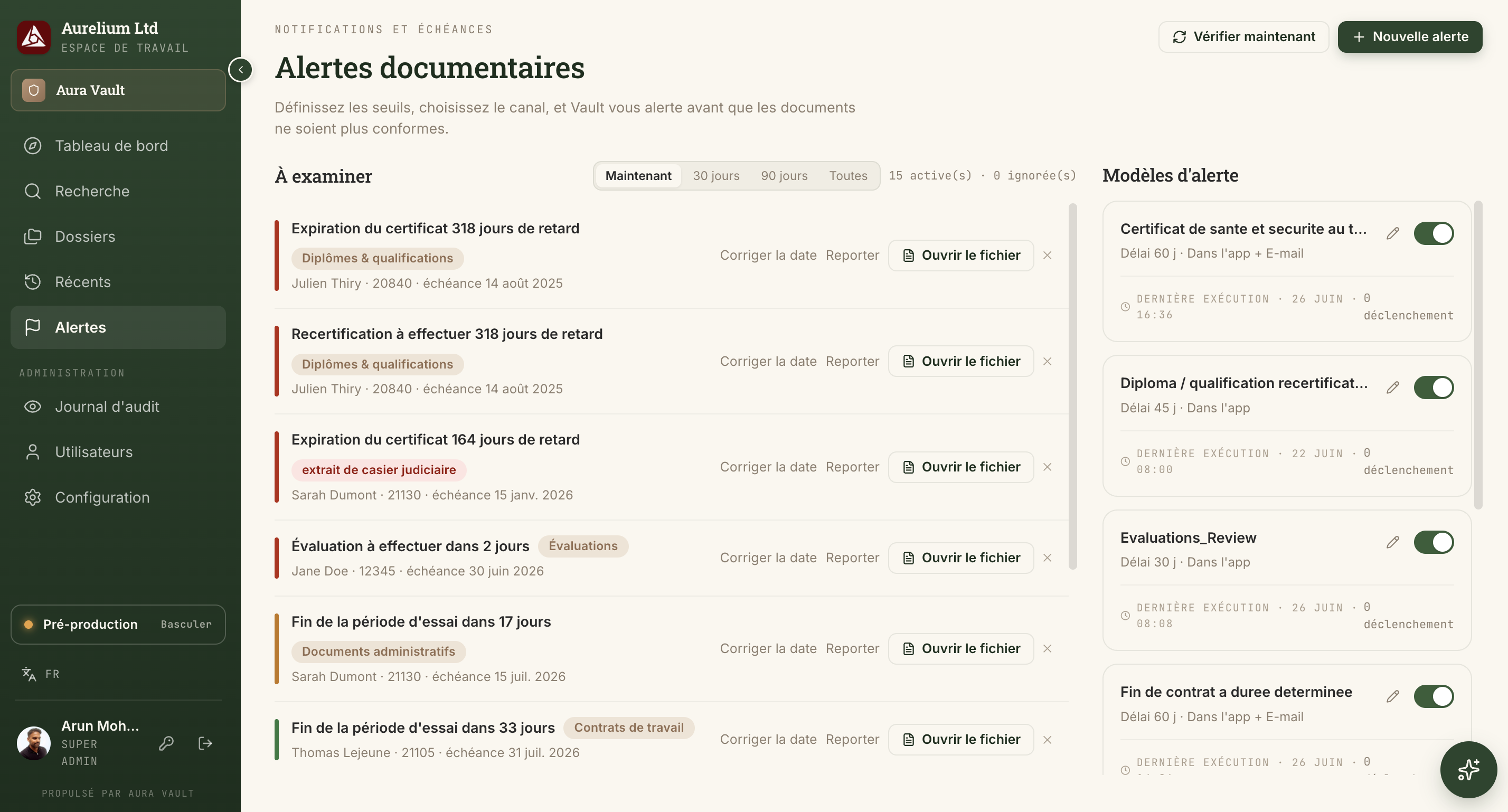
Task: Dismiss the Recertification à effectuer alert
Action: click(x=1047, y=361)
